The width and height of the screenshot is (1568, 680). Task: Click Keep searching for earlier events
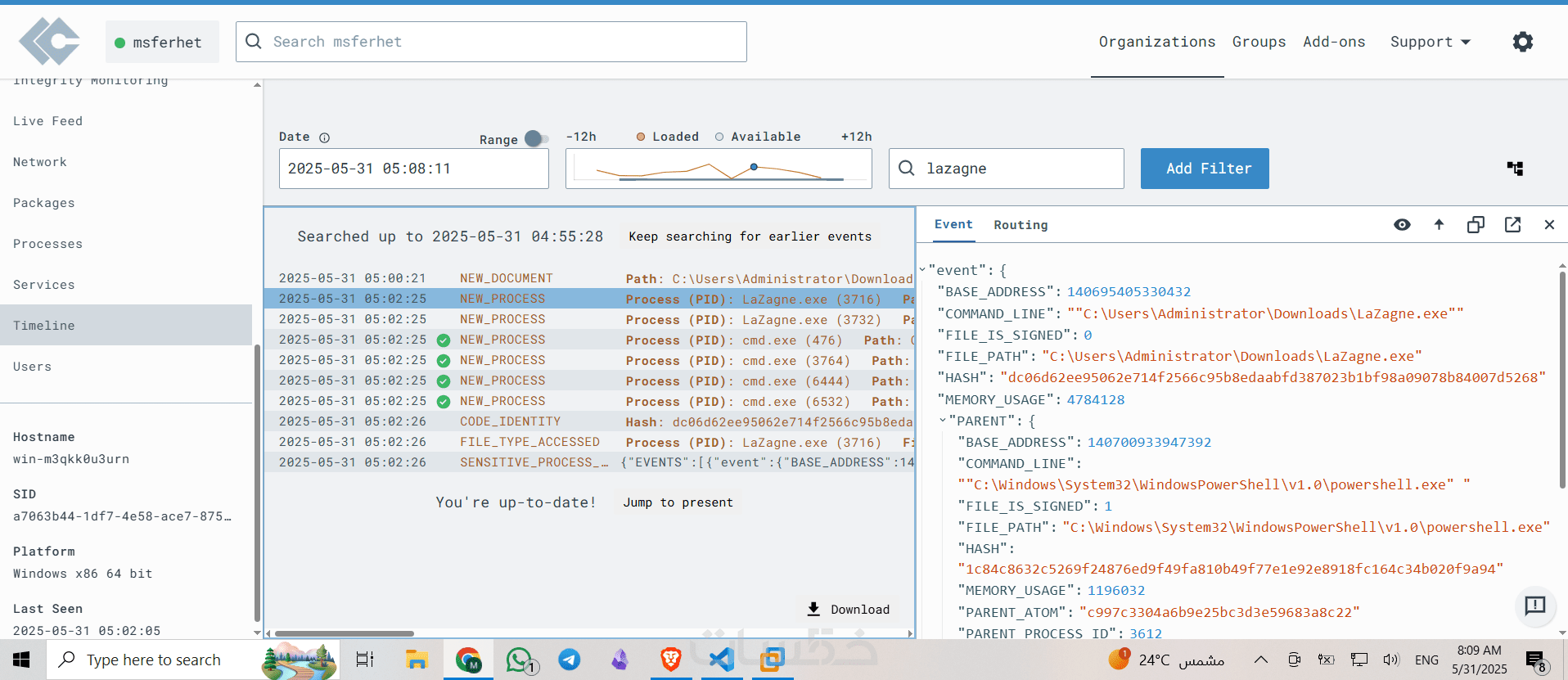(x=750, y=236)
